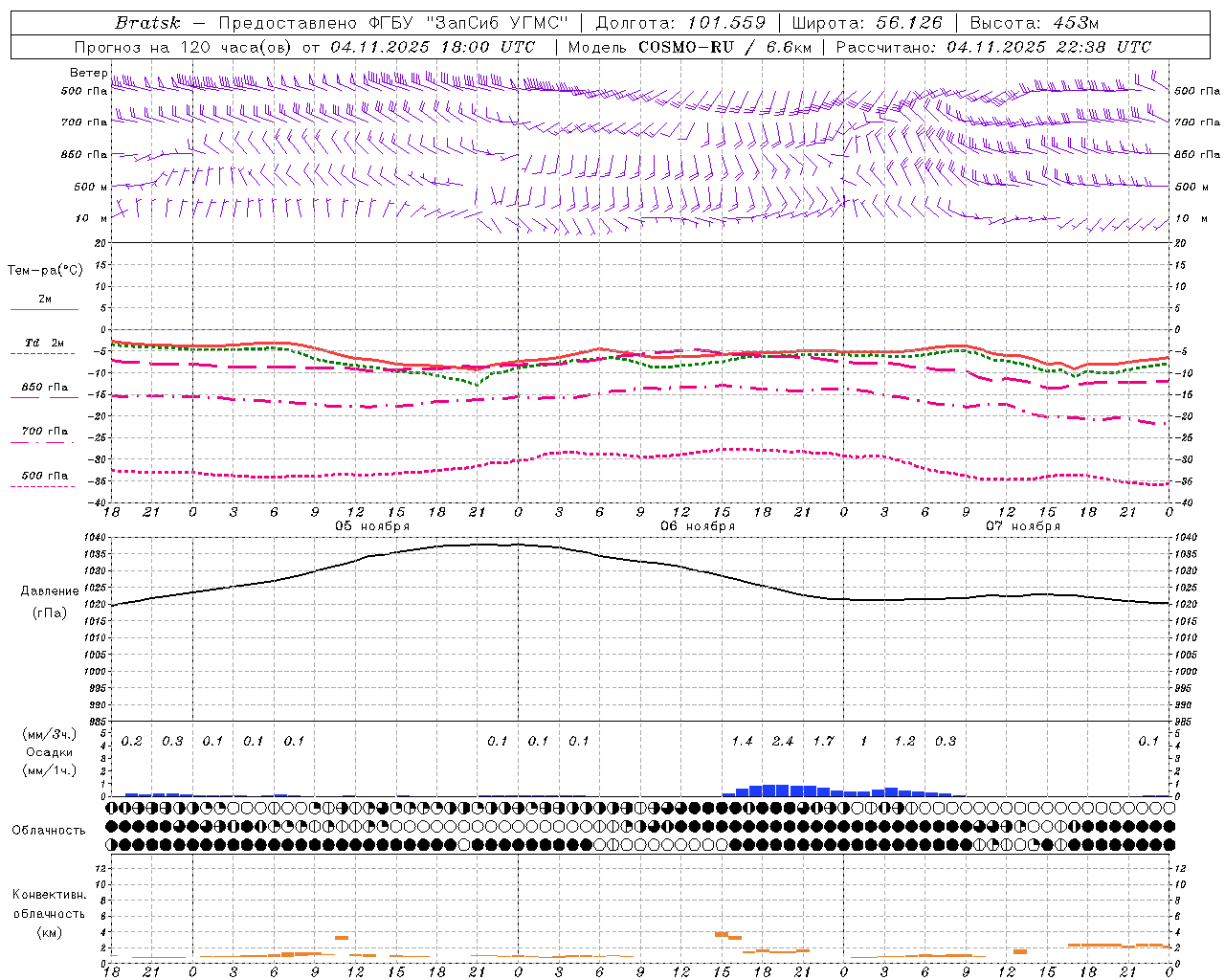Click the 1.4 precipitation value
Screen dimensions: 1225x980
pyautogui.click(x=742, y=742)
